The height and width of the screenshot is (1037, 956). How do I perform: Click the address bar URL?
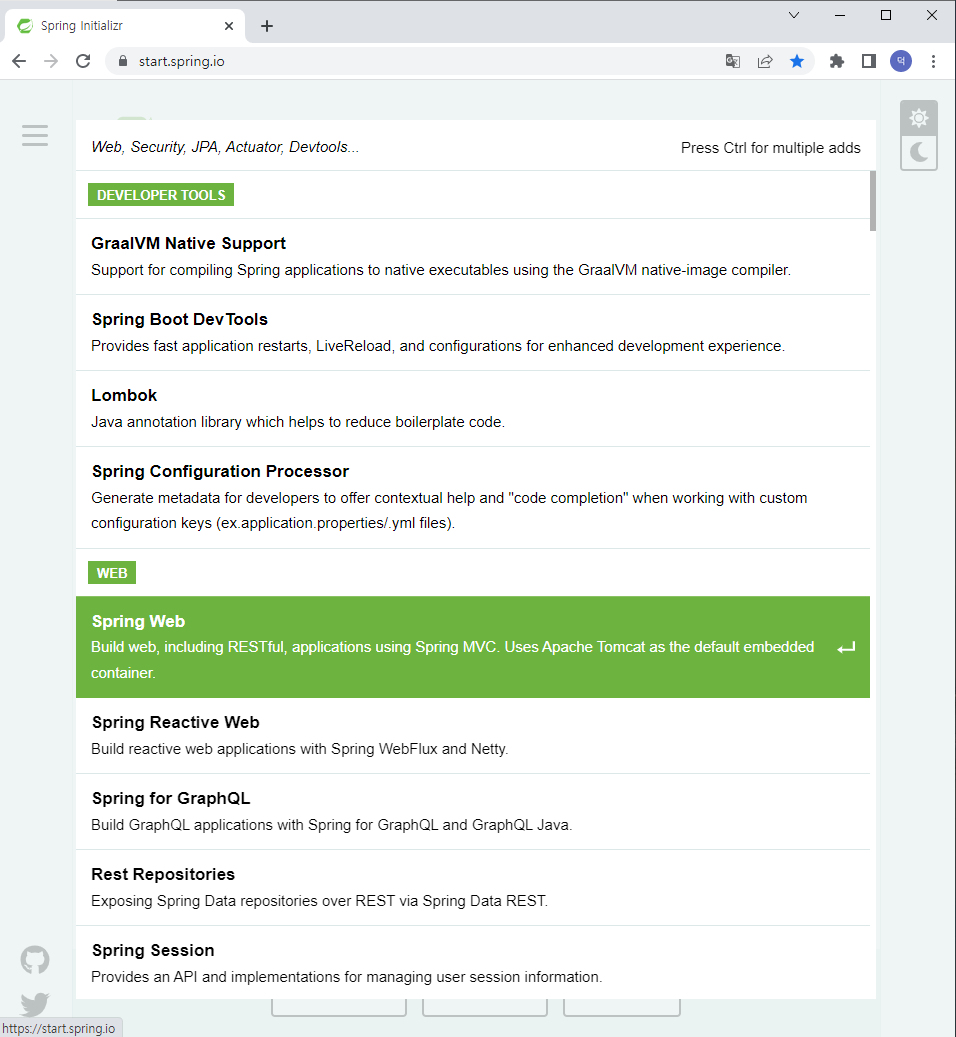coord(182,62)
